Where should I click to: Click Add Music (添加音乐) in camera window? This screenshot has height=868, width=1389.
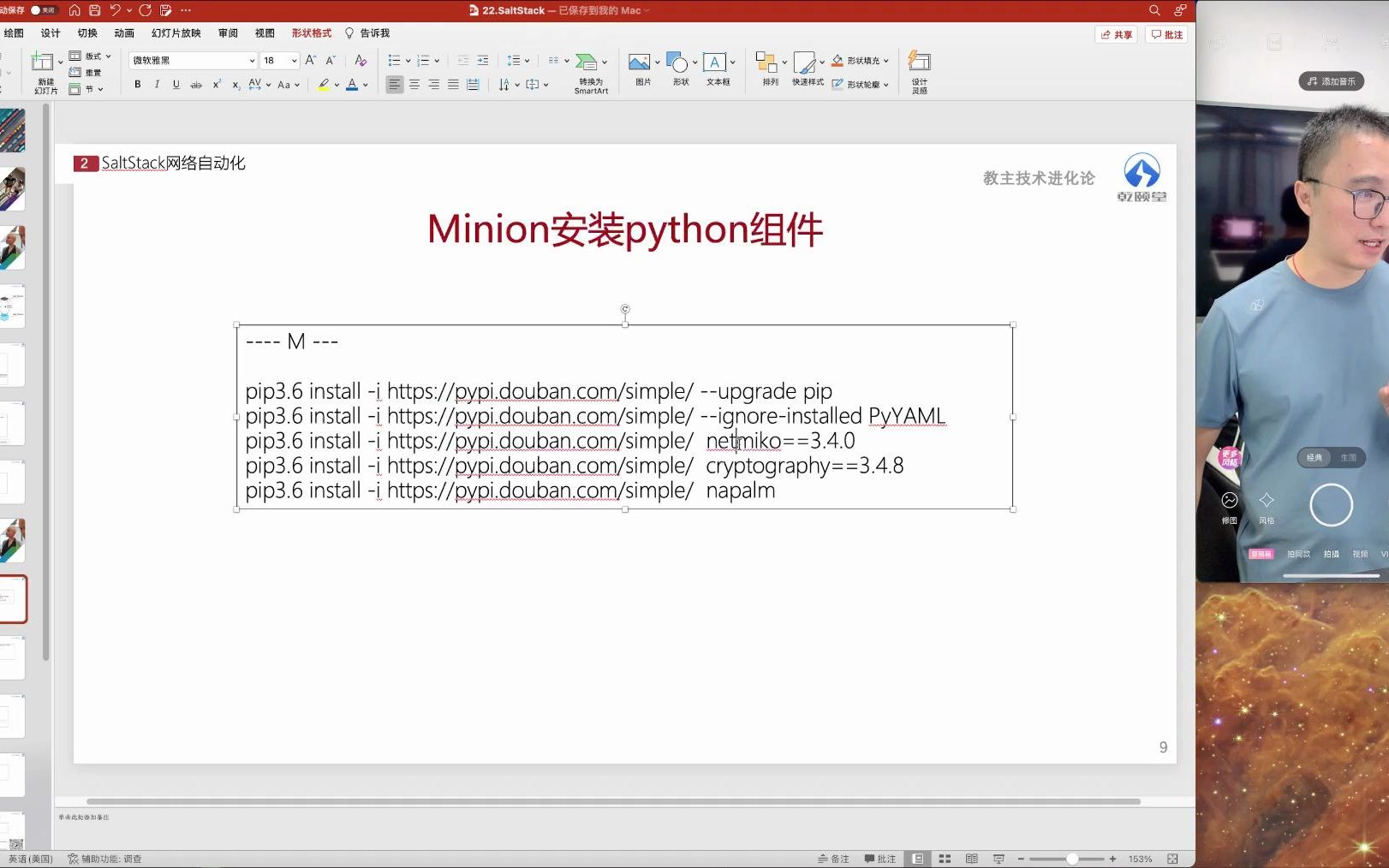[x=1332, y=81]
